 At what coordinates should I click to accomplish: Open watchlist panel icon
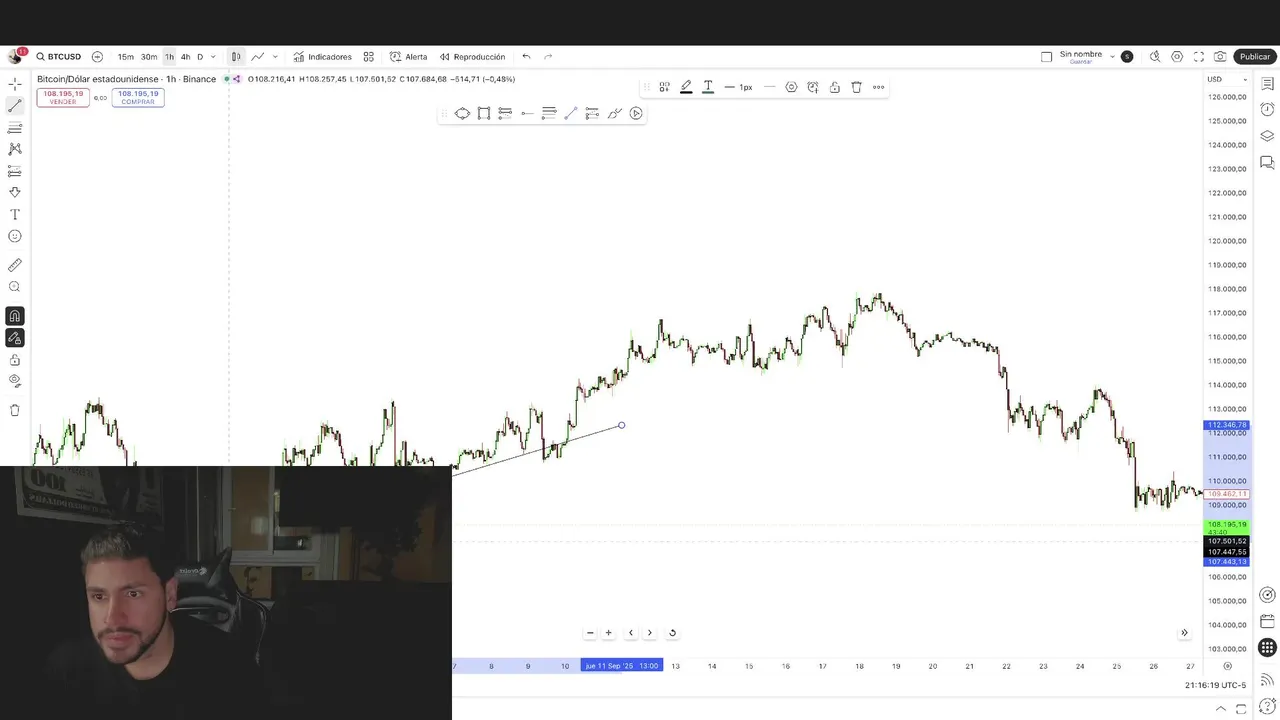(x=1267, y=84)
